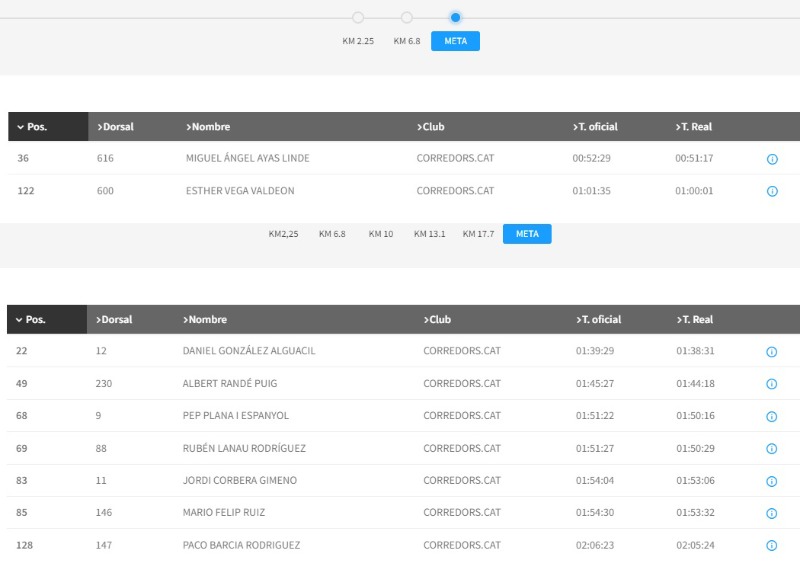Switch to KM 10 checkpoint tab
The height and width of the screenshot is (575, 800).
point(381,234)
